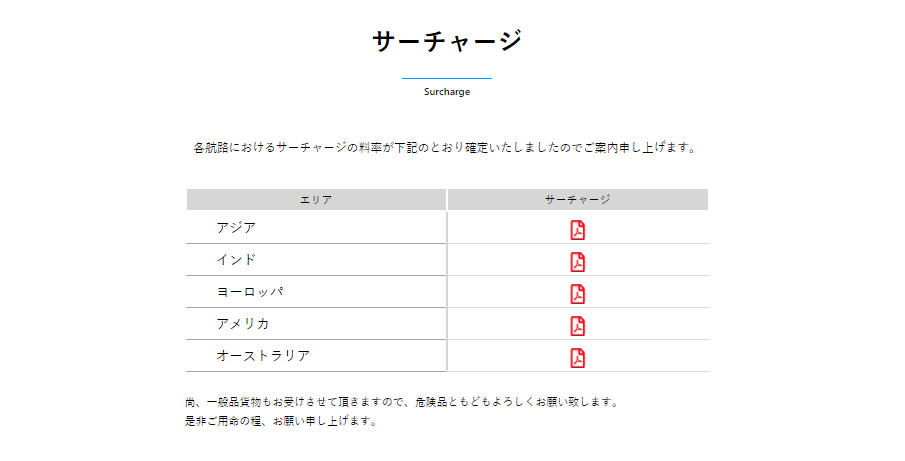This screenshot has height=461, width=905.
Task: Click the note about 一般品貨物 and 危険品
Action: (x=402, y=402)
